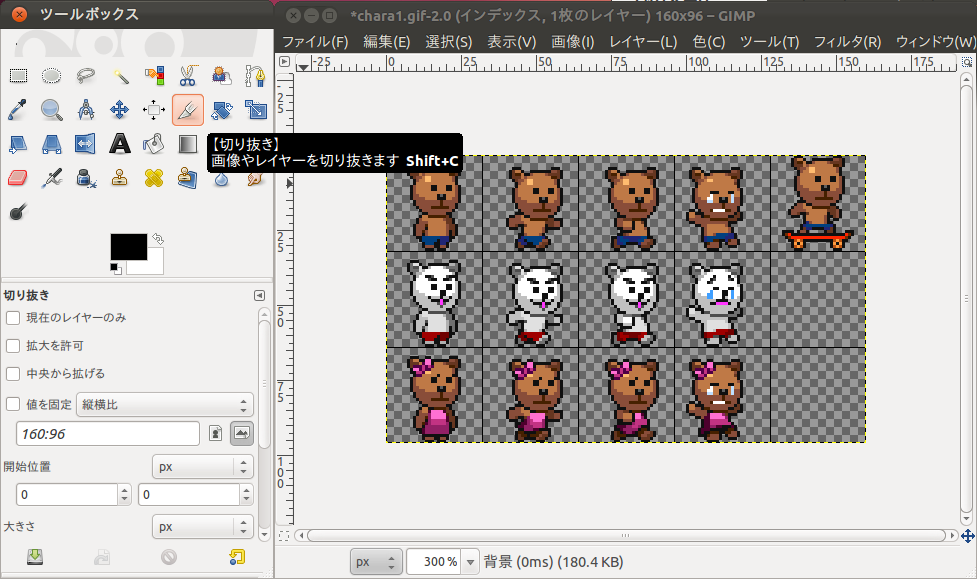Pick the Bucket Fill tool
977x579 pixels.
tap(154, 144)
